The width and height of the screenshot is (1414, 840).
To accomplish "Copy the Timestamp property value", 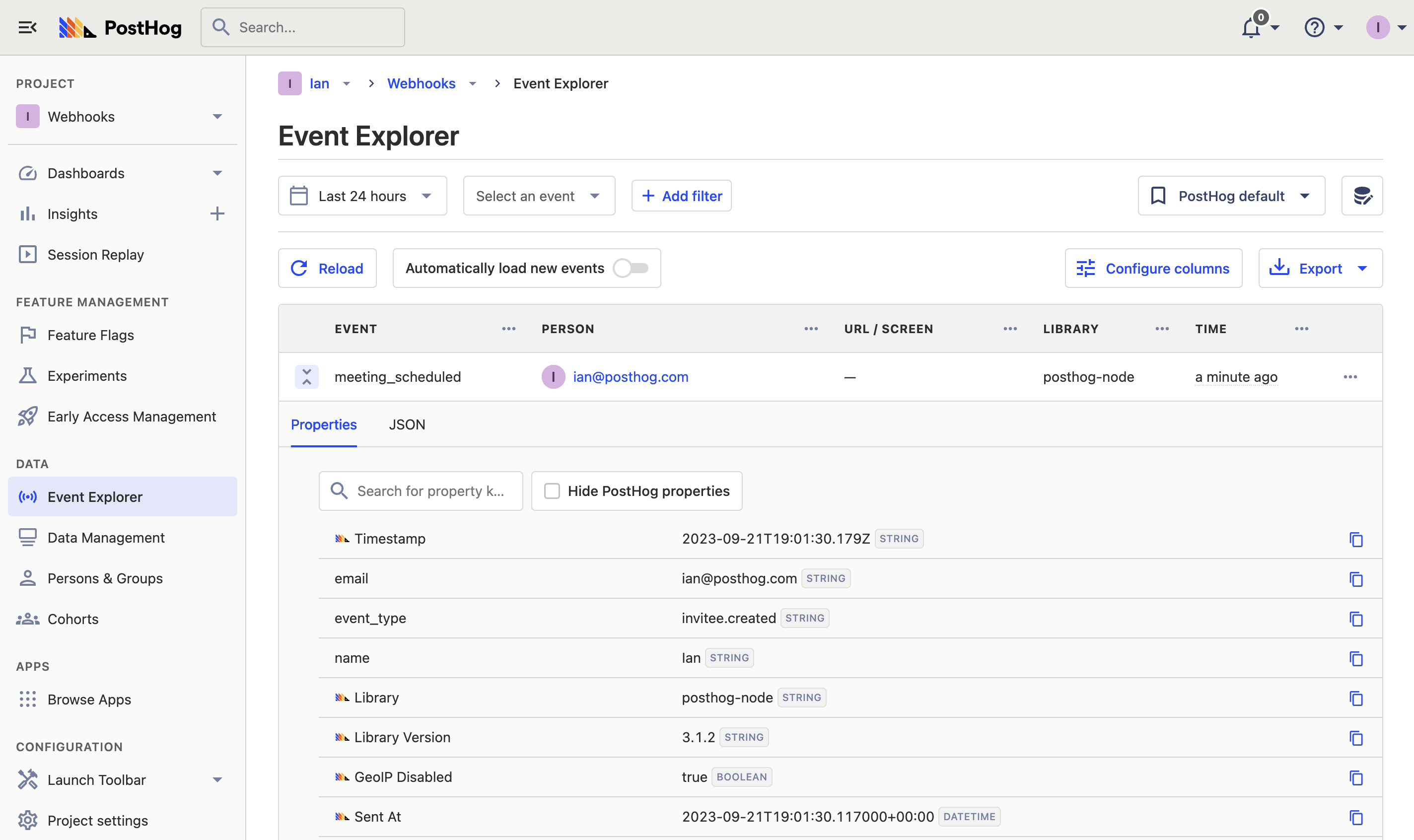I will click(x=1356, y=539).
